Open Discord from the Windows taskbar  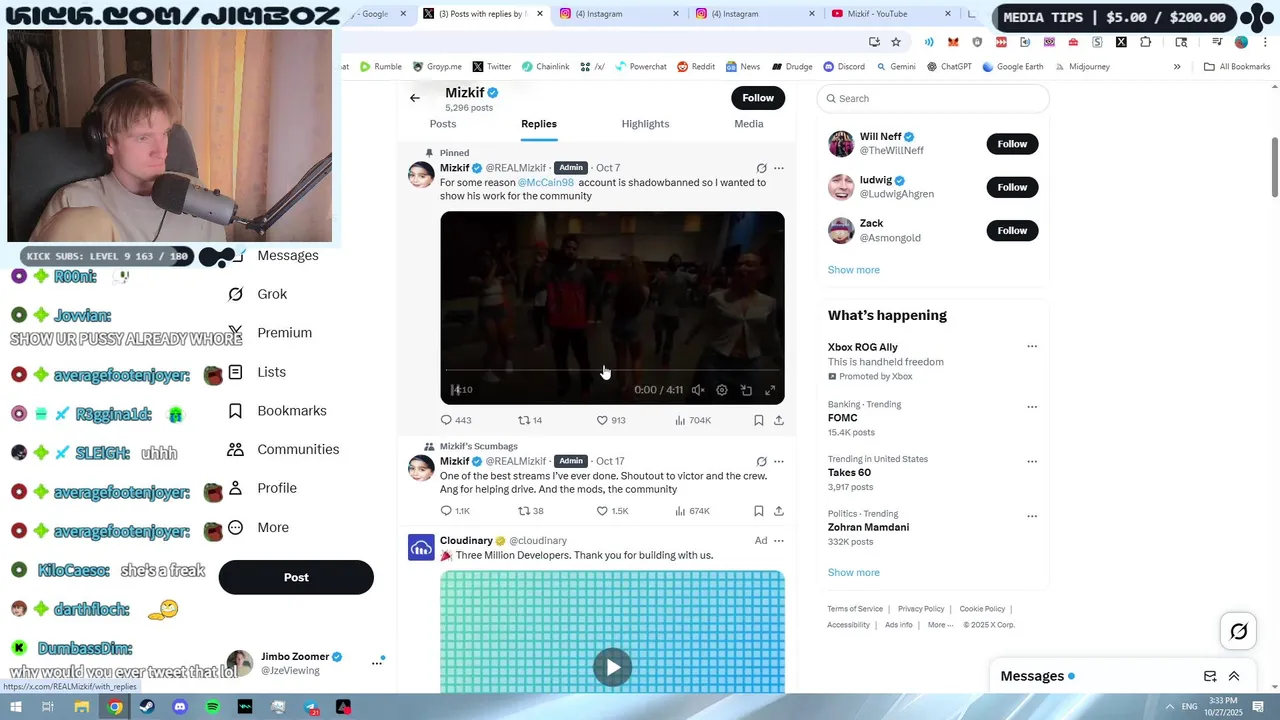[180, 707]
